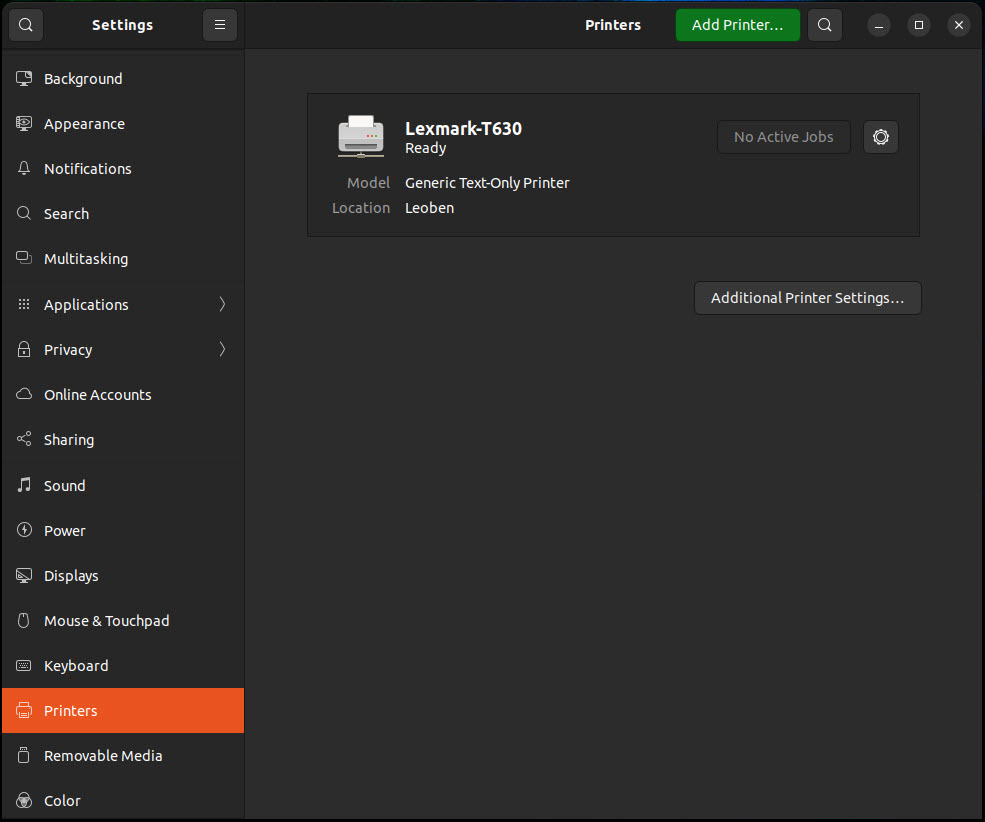Image resolution: width=985 pixels, height=822 pixels.
Task: Open the Settings hamburger menu
Action: click(220, 25)
